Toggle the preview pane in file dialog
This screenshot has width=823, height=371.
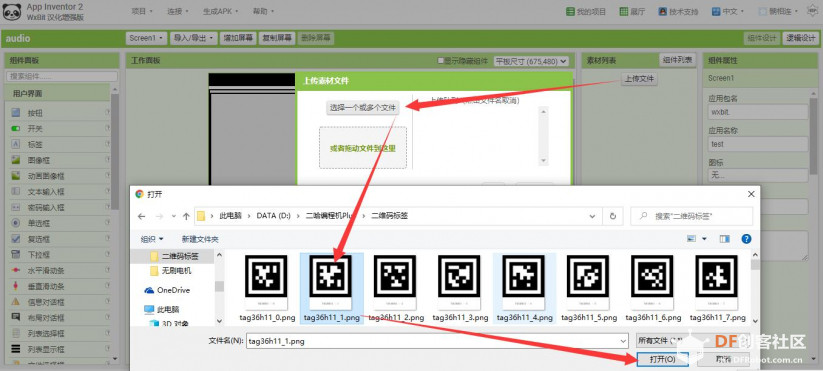click(725, 239)
